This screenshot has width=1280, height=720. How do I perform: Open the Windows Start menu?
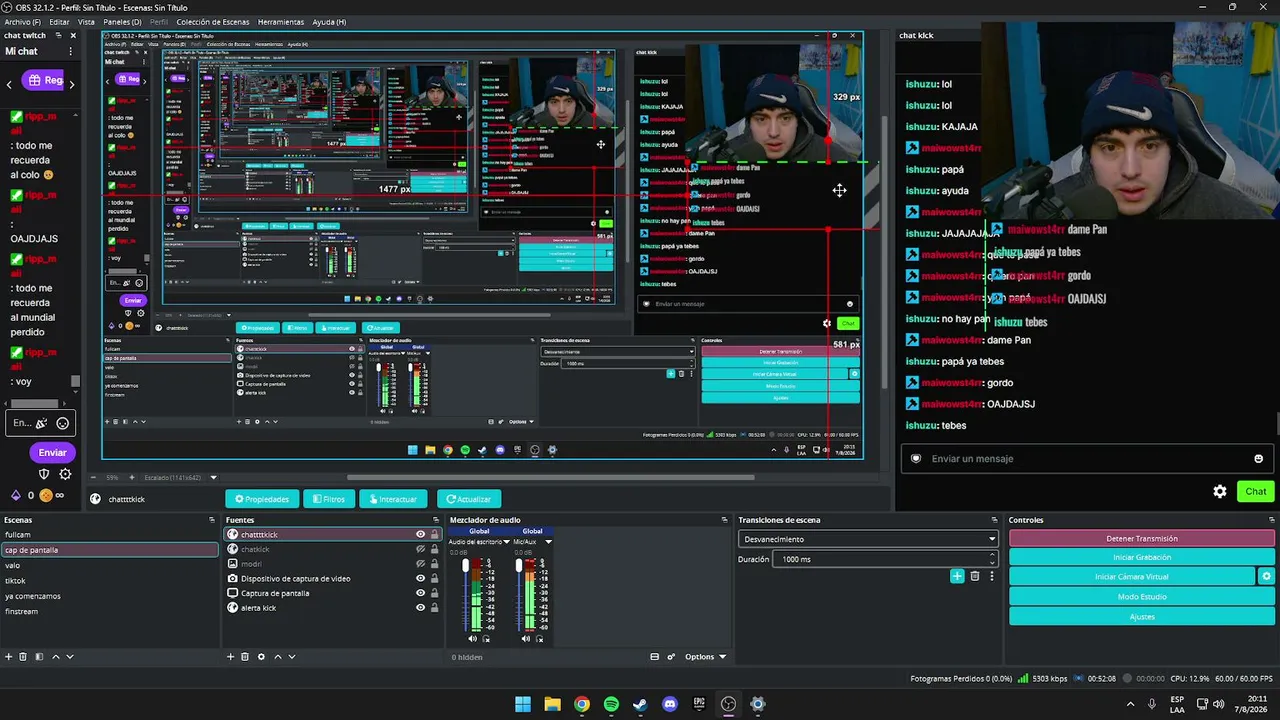(x=523, y=704)
